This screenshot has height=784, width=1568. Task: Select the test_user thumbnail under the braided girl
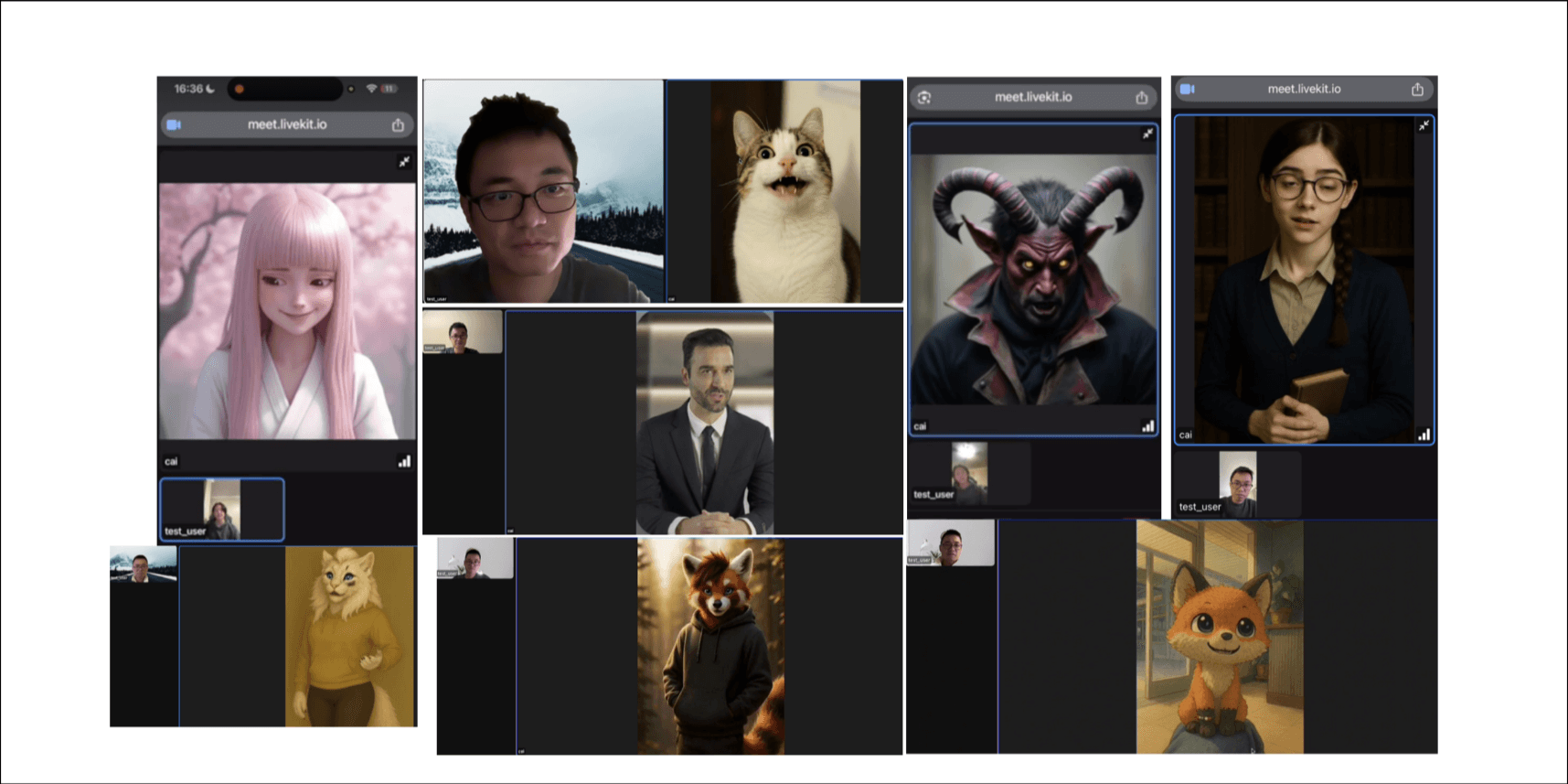coord(1237,483)
